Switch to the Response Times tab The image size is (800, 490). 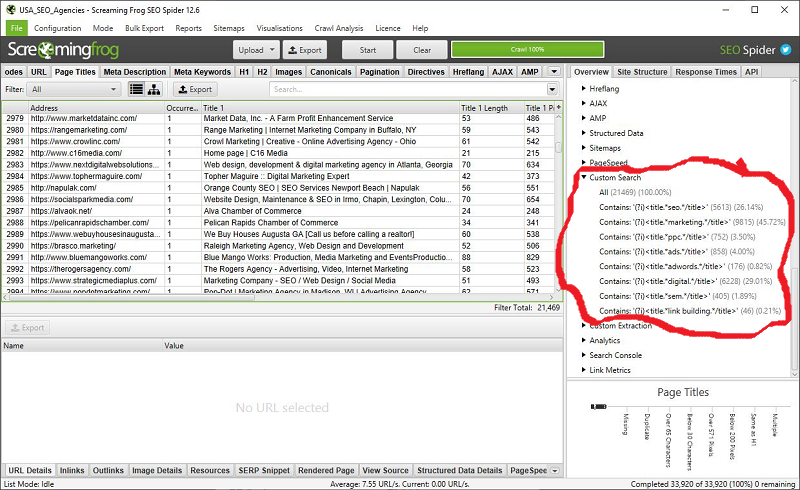click(x=706, y=72)
